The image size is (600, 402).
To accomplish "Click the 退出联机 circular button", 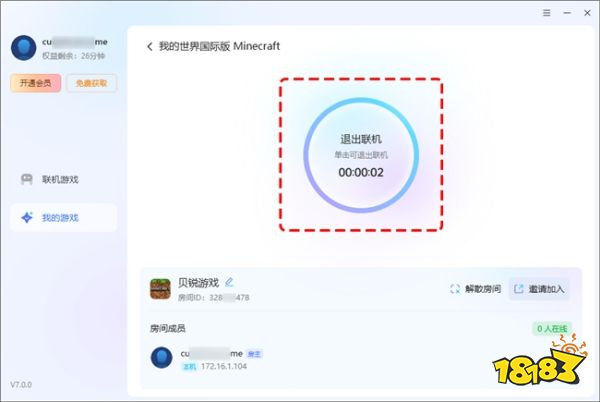I will click(x=361, y=155).
